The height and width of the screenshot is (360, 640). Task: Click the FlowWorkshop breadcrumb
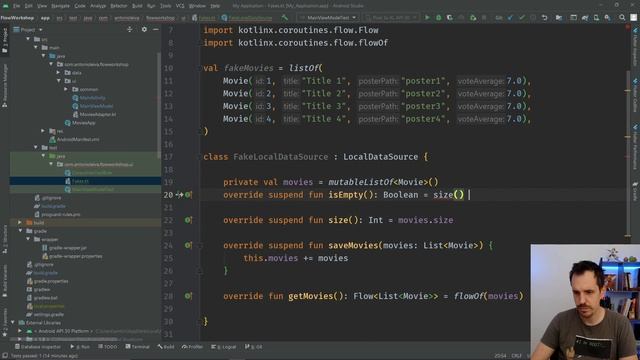pyautogui.click(x=17, y=18)
